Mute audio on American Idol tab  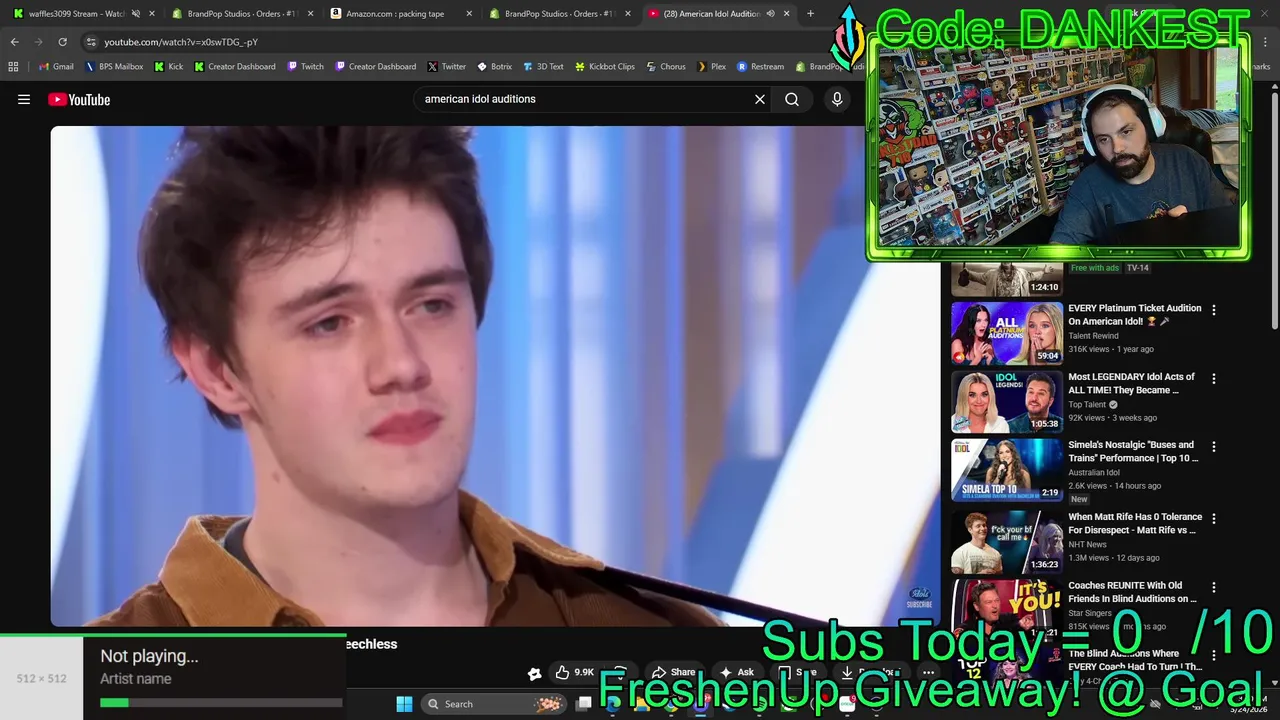(x=770, y=14)
